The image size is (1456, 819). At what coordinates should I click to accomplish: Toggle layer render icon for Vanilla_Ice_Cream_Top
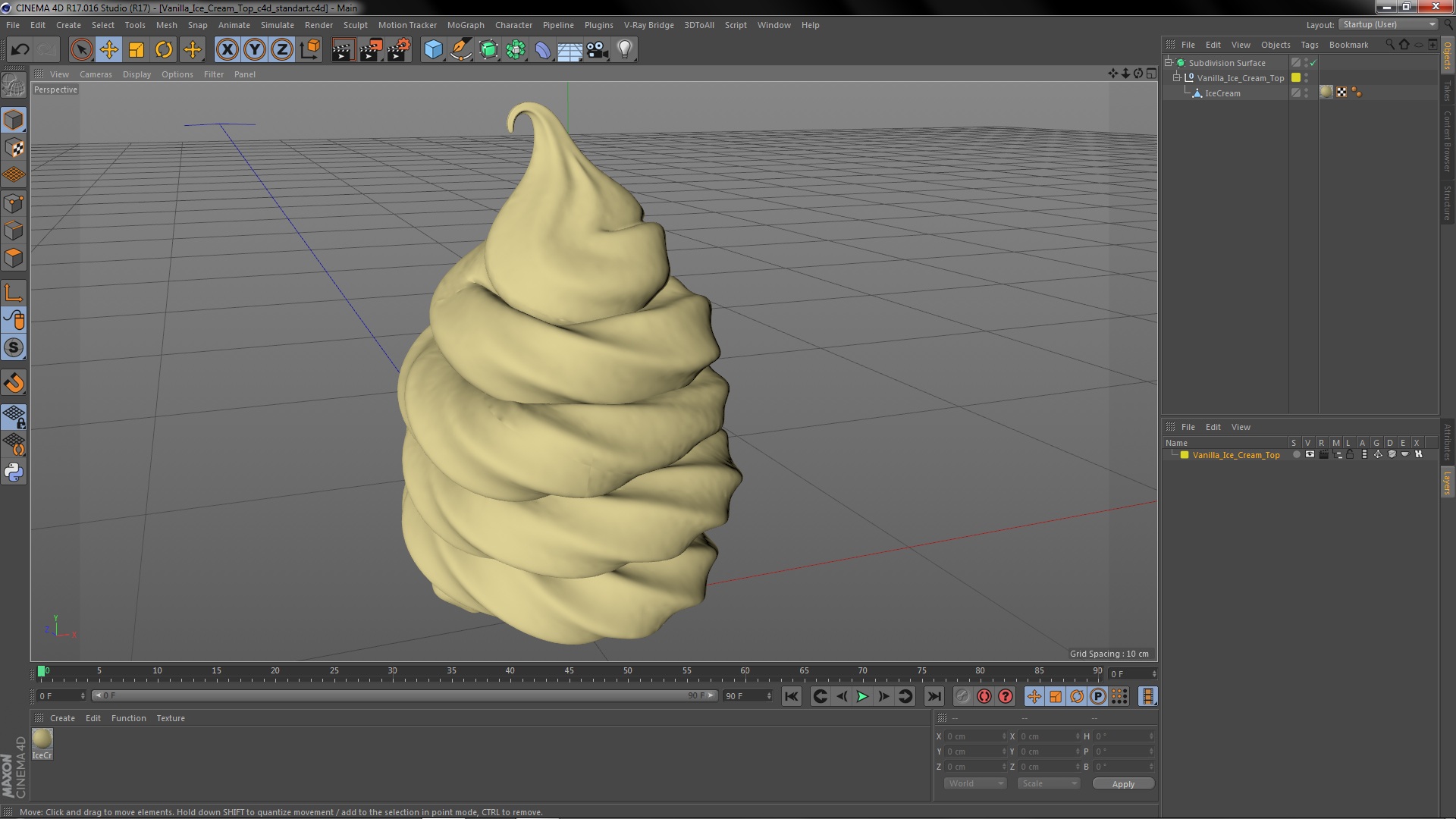pyautogui.click(x=1323, y=454)
